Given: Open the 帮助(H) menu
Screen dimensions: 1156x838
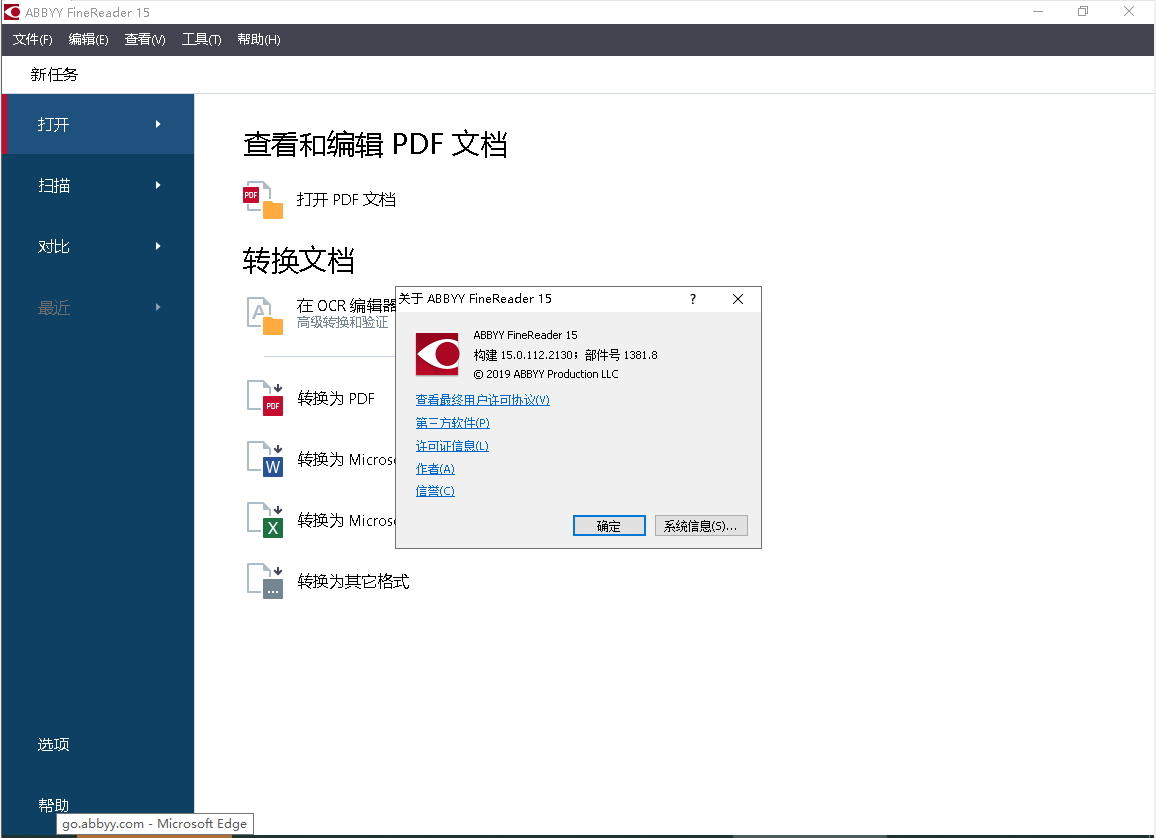Looking at the screenshot, I should click(259, 40).
